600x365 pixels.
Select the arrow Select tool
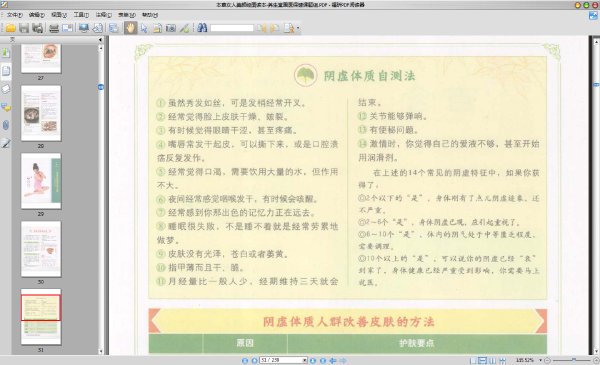click(x=144, y=28)
